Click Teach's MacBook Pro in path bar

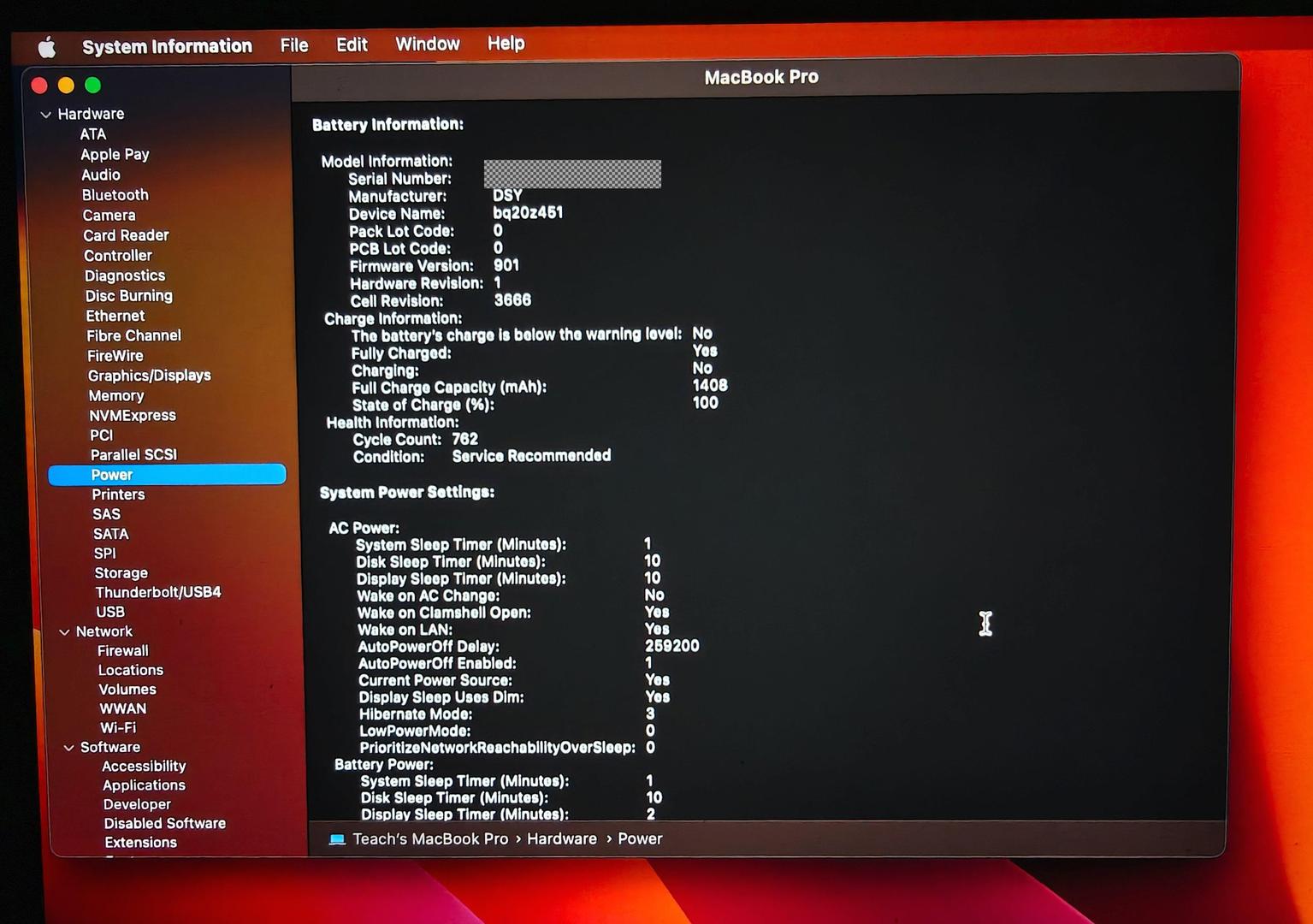click(430, 839)
